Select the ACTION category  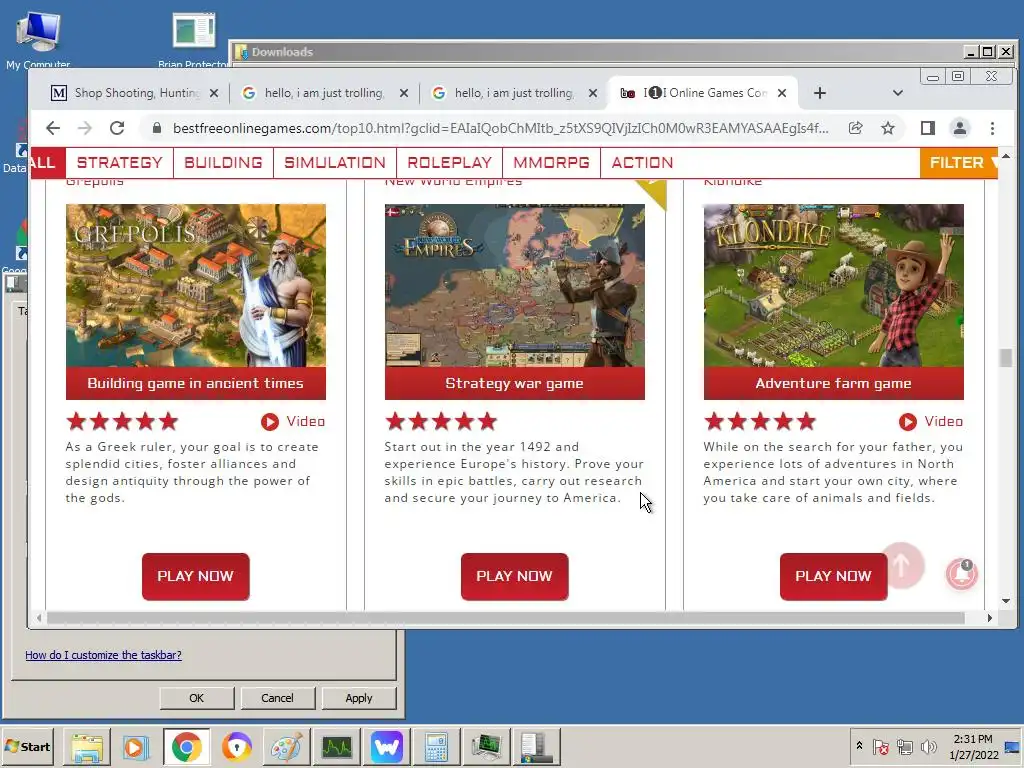point(642,163)
